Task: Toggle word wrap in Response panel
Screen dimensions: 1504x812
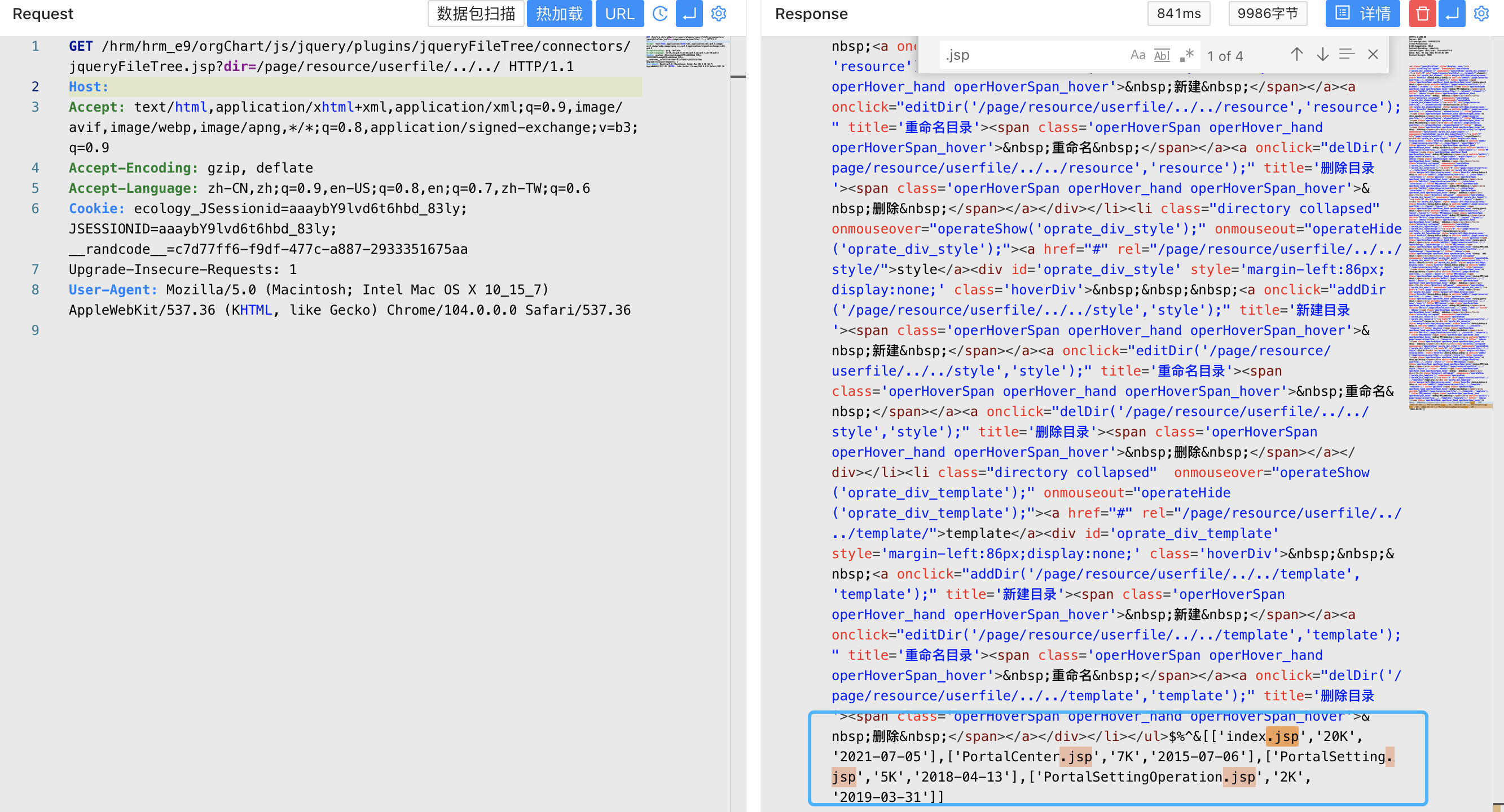Action: click(x=1452, y=14)
